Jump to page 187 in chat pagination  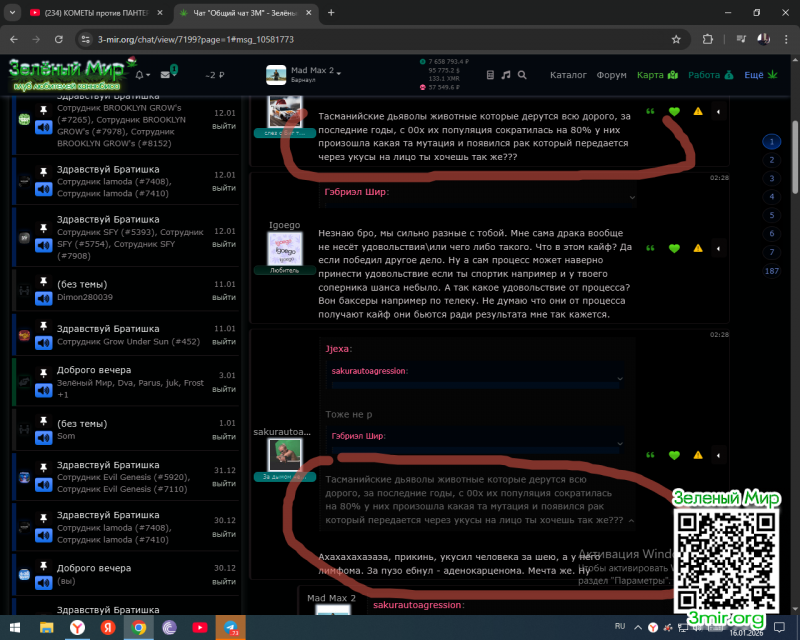[x=771, y=271]
